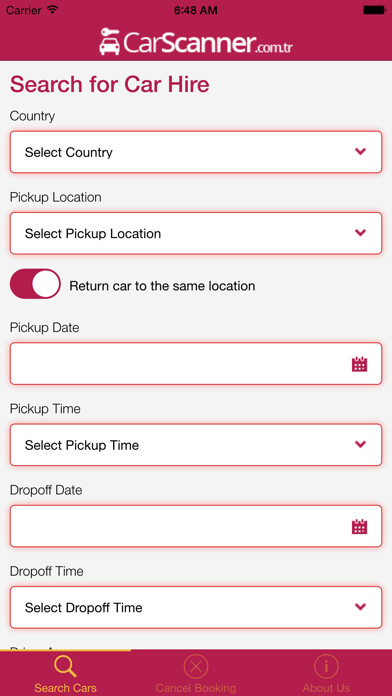Viewport: 392px width, 696px height.
Task: Open the Select Pickup Time dropdown
Action: (x=196, y=445)
